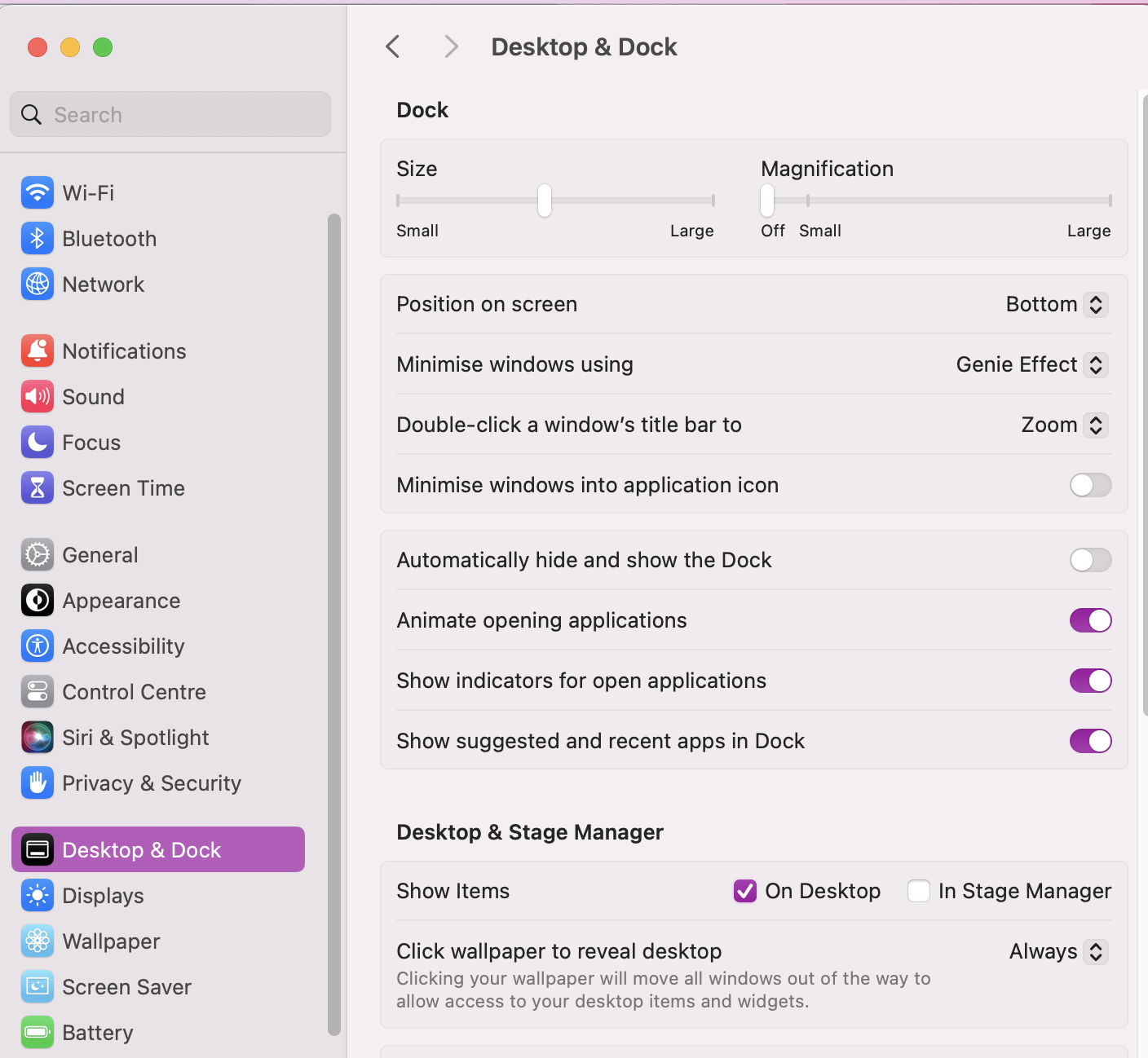Image resolution: width=1148 pixels, height=1058 pixels.
Task: Click the Sound speaker icon in sidebar
Action: click(x=37, y=397)
